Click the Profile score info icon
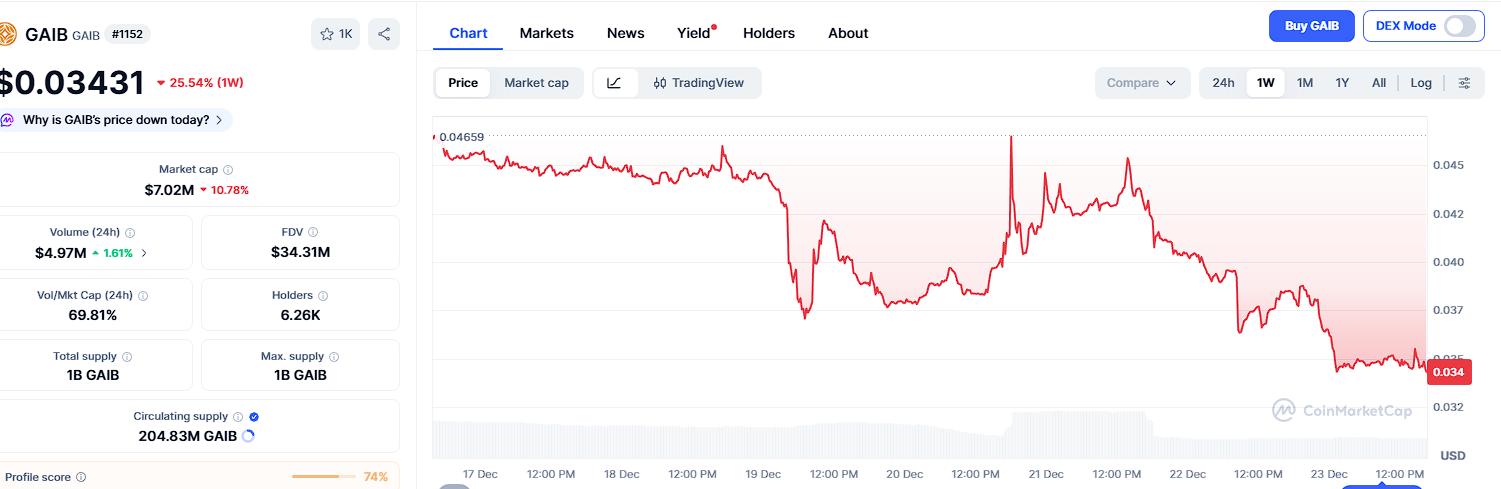The height and width of the screenshot is (489, 1501). (81, 478)
